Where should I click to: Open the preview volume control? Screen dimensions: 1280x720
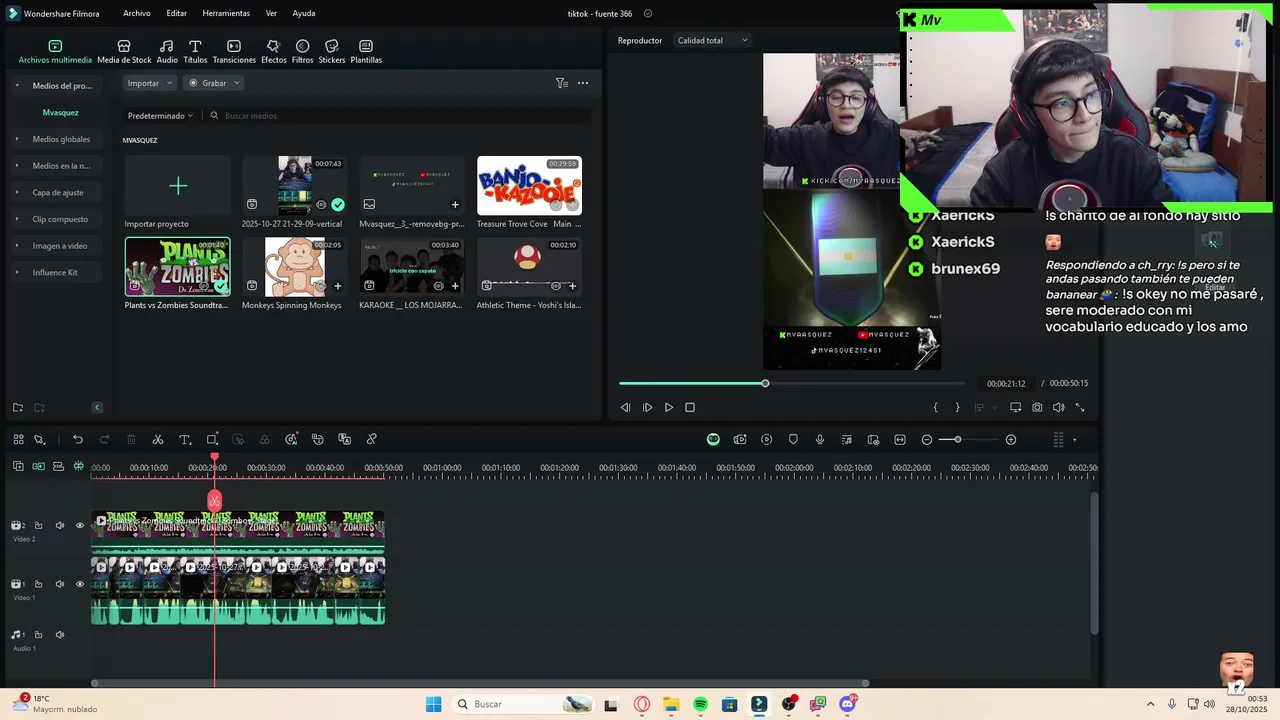click(1058, 408)
